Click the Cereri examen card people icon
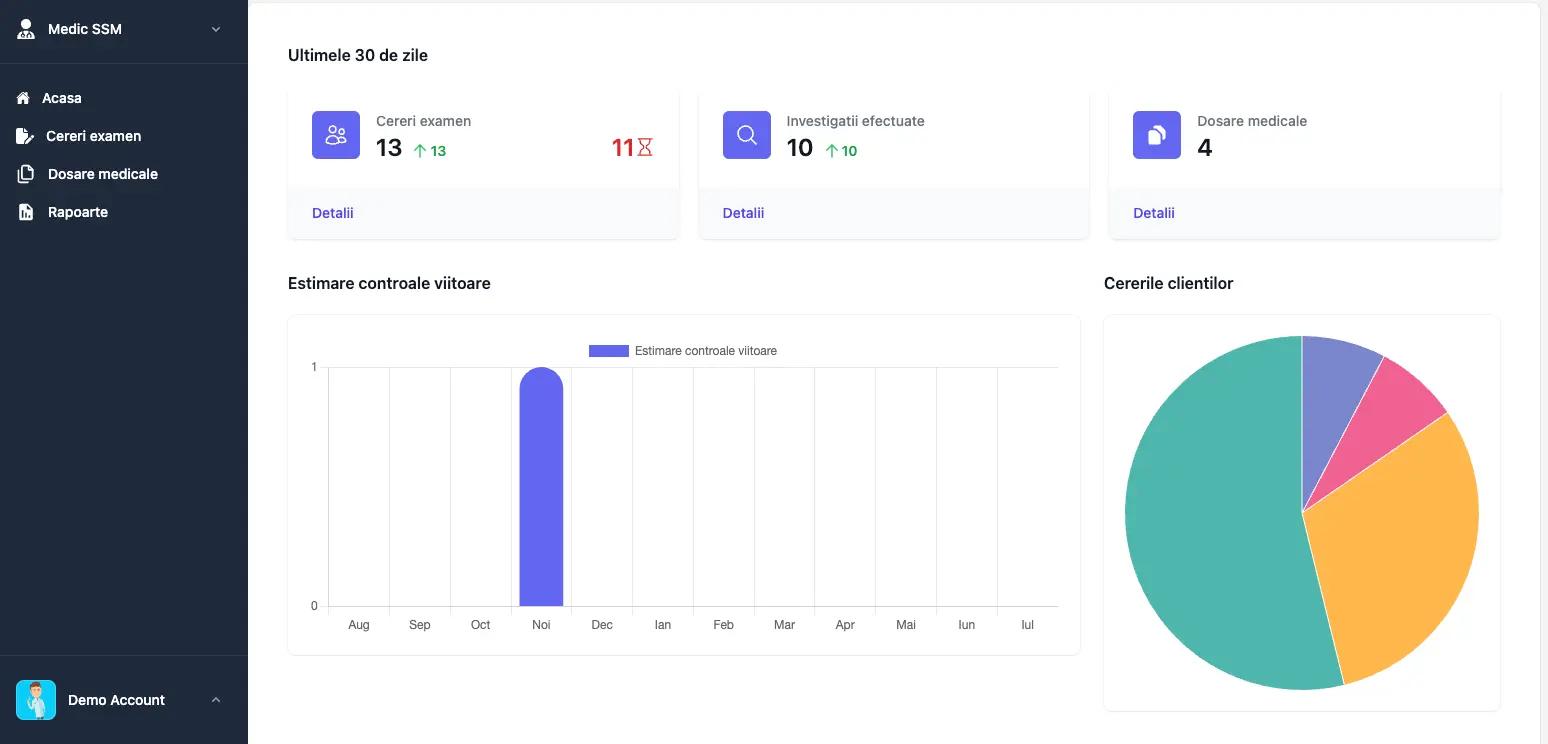This screenshot has width=1548, height=744. [336, 135]
